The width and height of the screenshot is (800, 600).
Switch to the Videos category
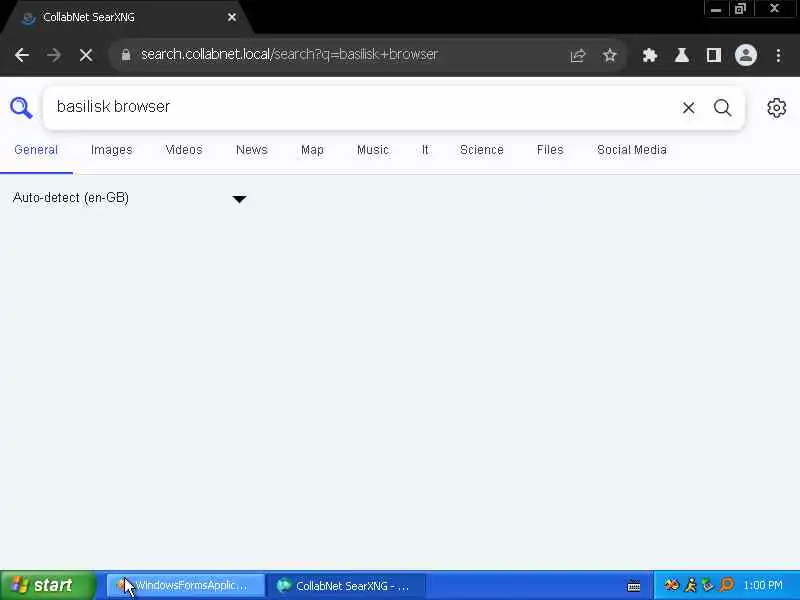pos(184,150)
